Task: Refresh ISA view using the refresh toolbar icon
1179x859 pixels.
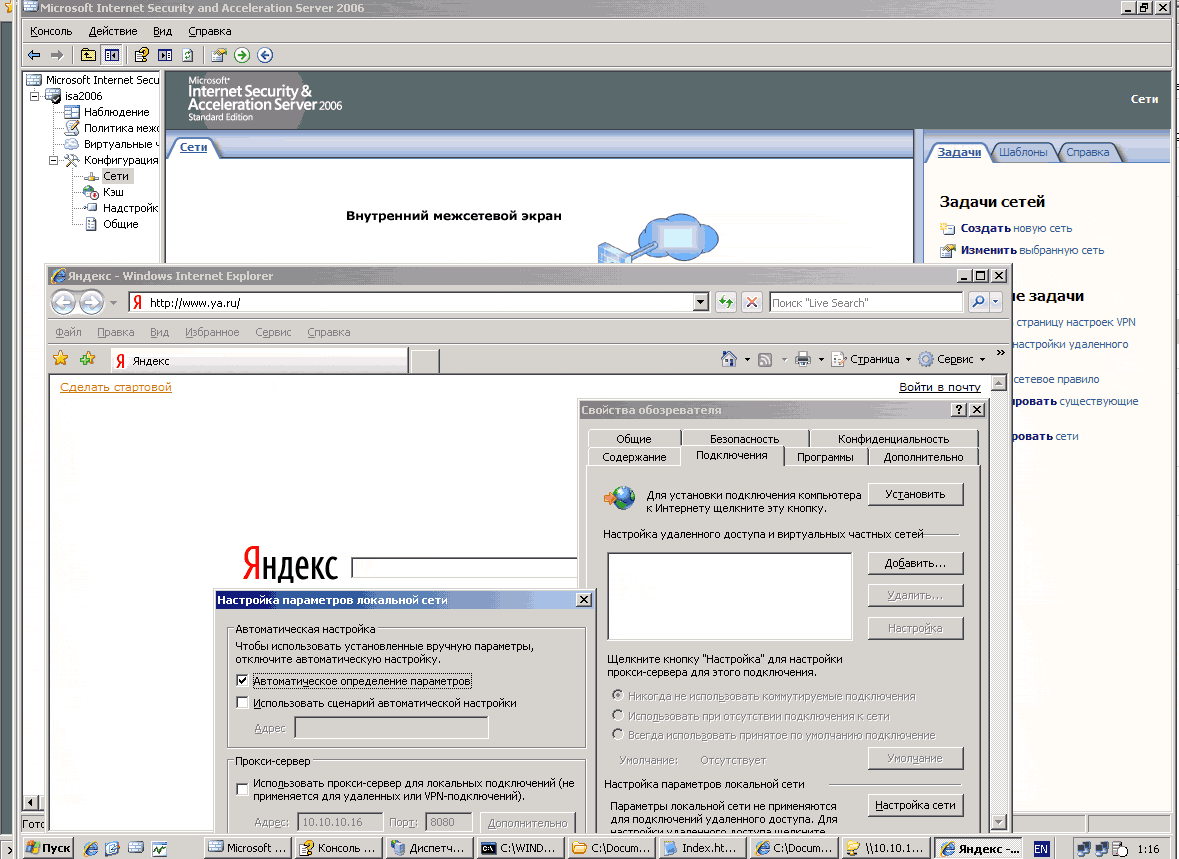Action: coord(187,55)
